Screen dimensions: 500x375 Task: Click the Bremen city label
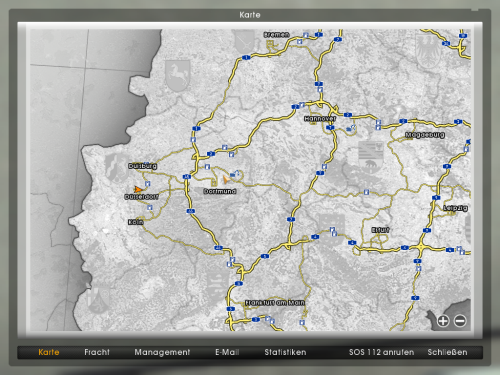(276, 35)
